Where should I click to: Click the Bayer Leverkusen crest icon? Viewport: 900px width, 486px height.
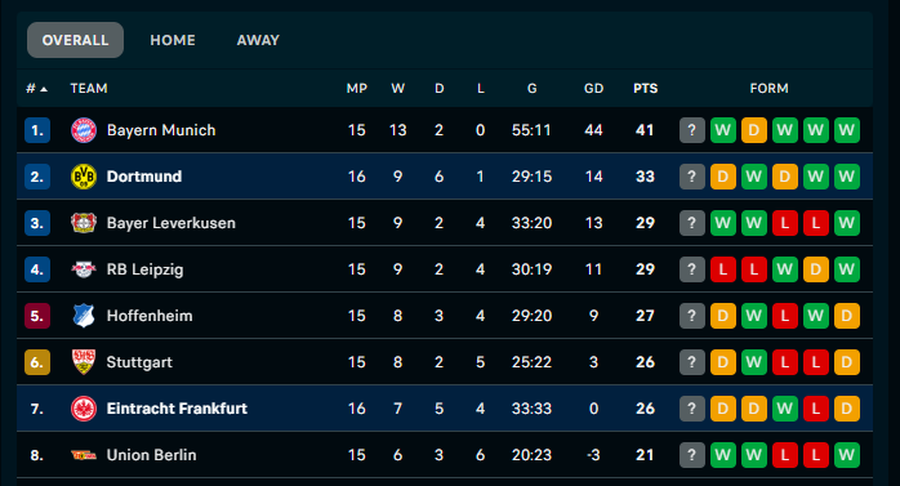point(83,223)
